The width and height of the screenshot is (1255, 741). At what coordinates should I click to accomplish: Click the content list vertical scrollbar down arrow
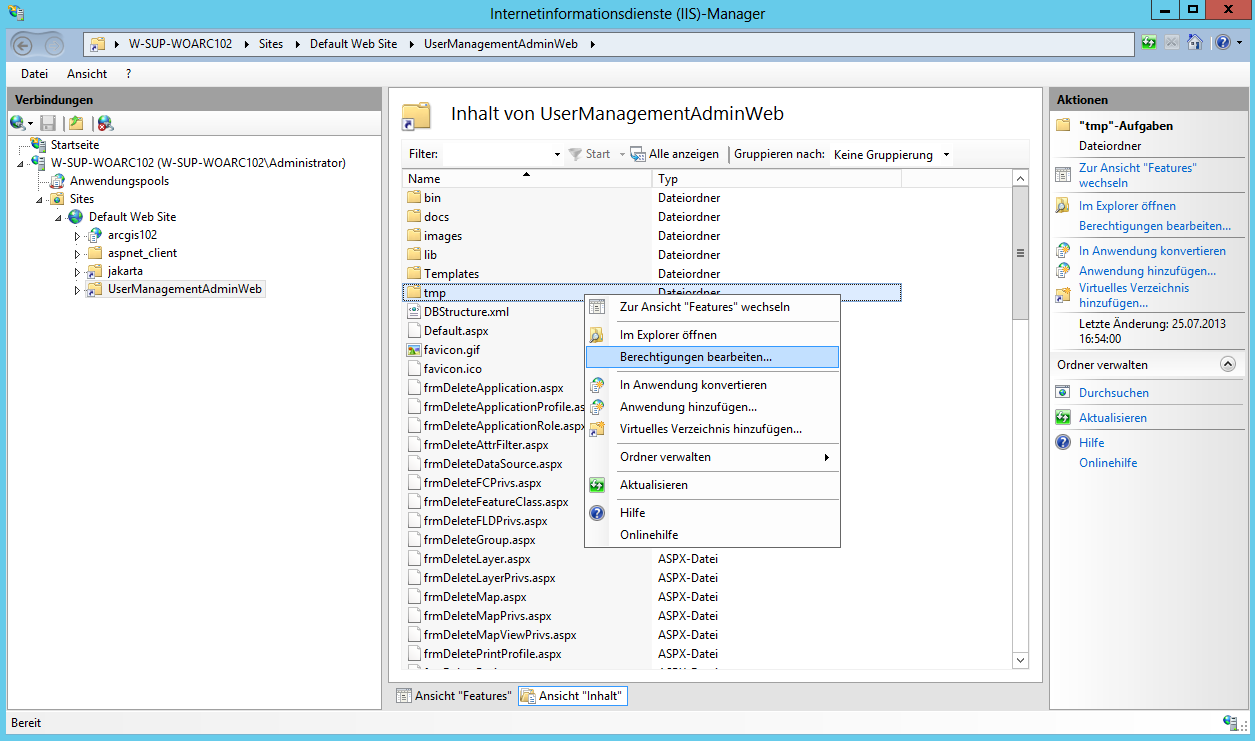click(x=1020, y=660)
